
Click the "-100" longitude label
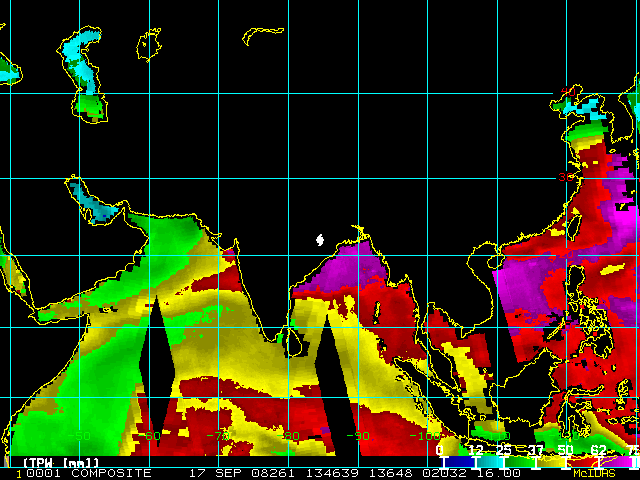click(424, 436)
